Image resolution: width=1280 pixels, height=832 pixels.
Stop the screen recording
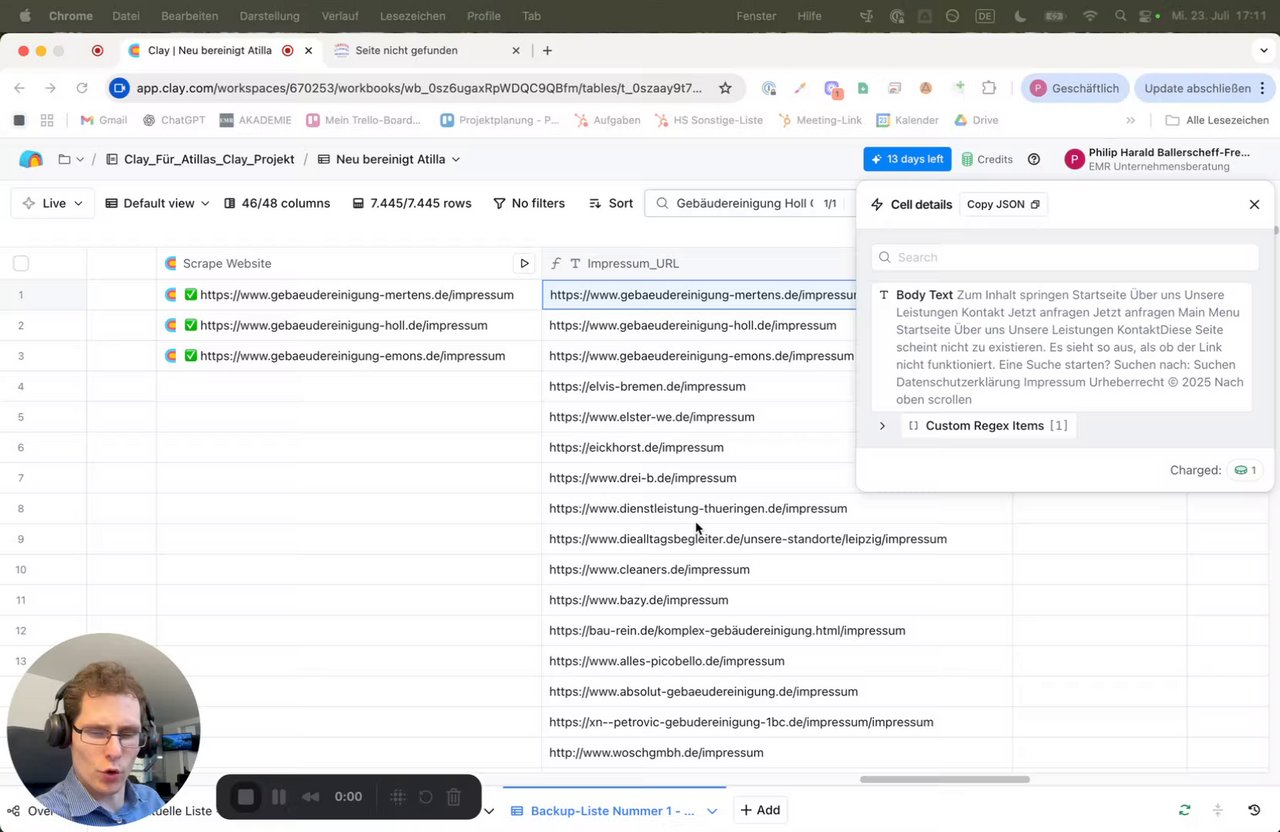pos(246,797)
